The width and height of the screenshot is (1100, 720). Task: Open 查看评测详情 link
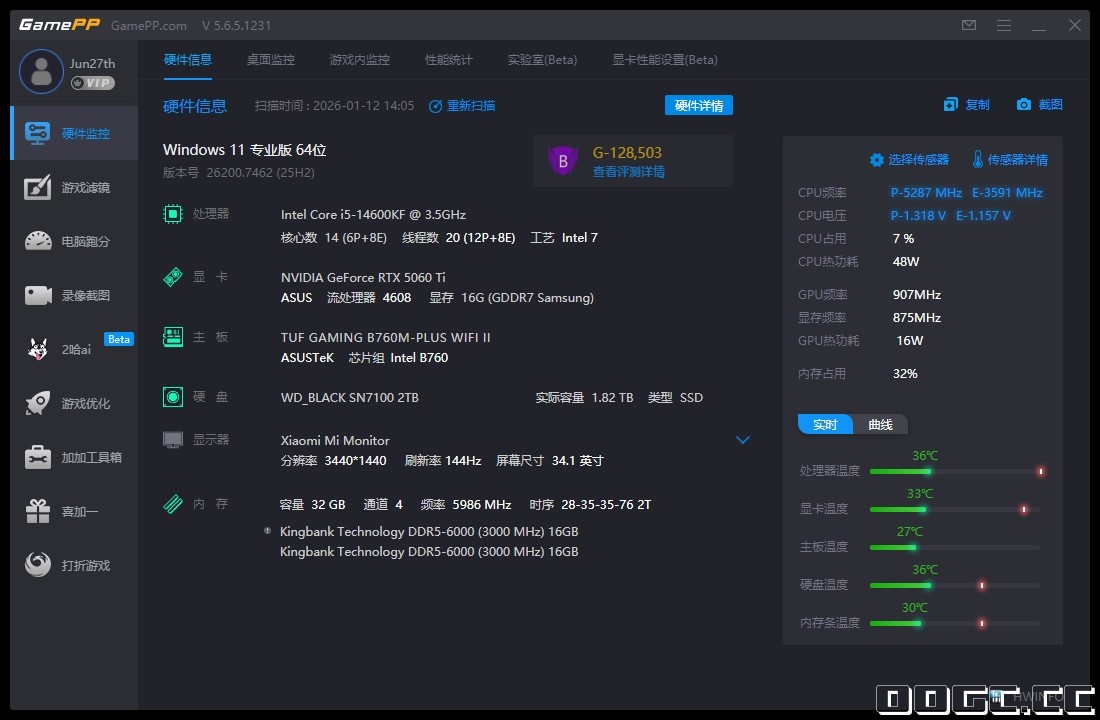[x=628, y=172]
